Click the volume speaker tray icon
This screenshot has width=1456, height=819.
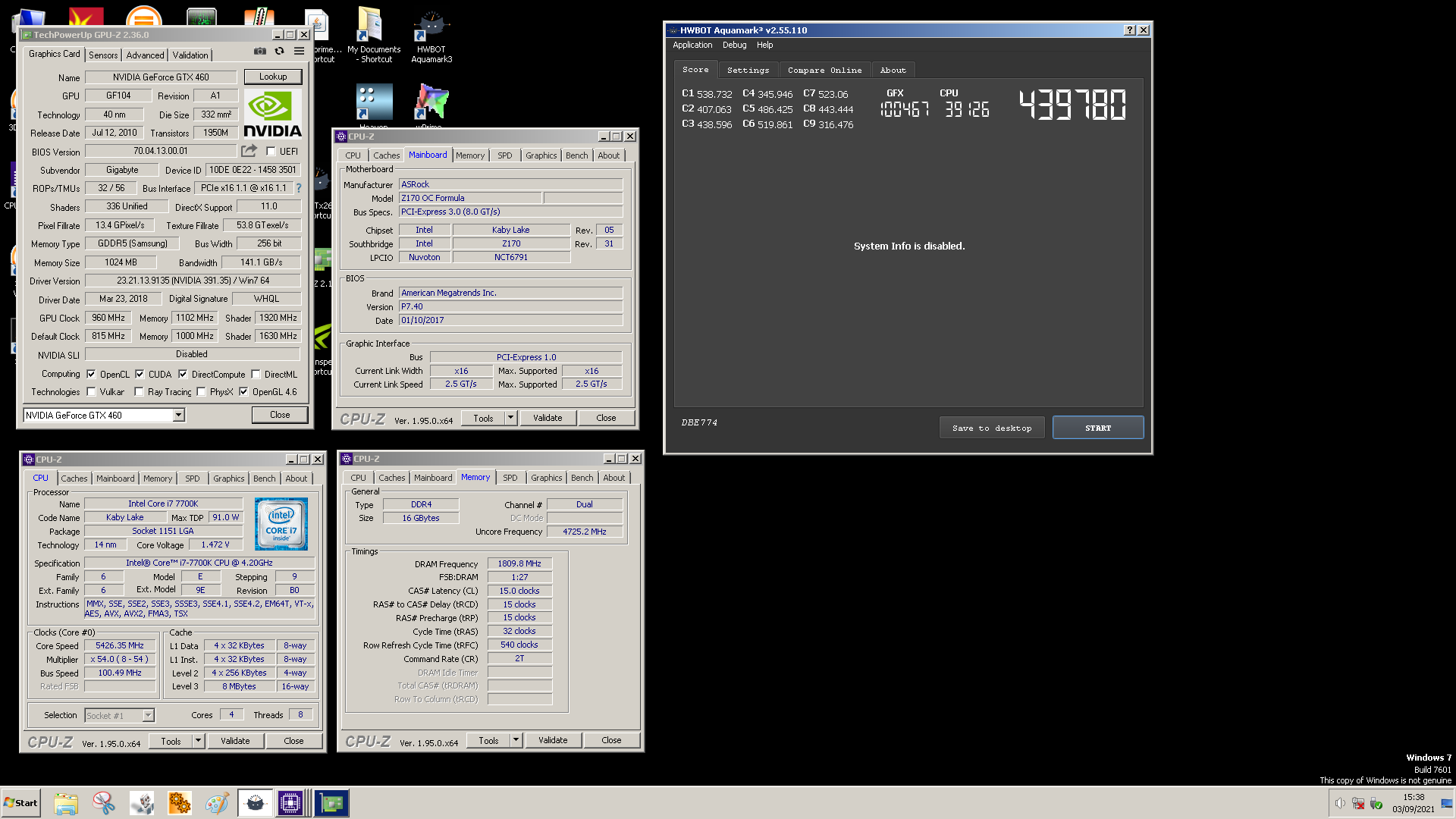1340,803
